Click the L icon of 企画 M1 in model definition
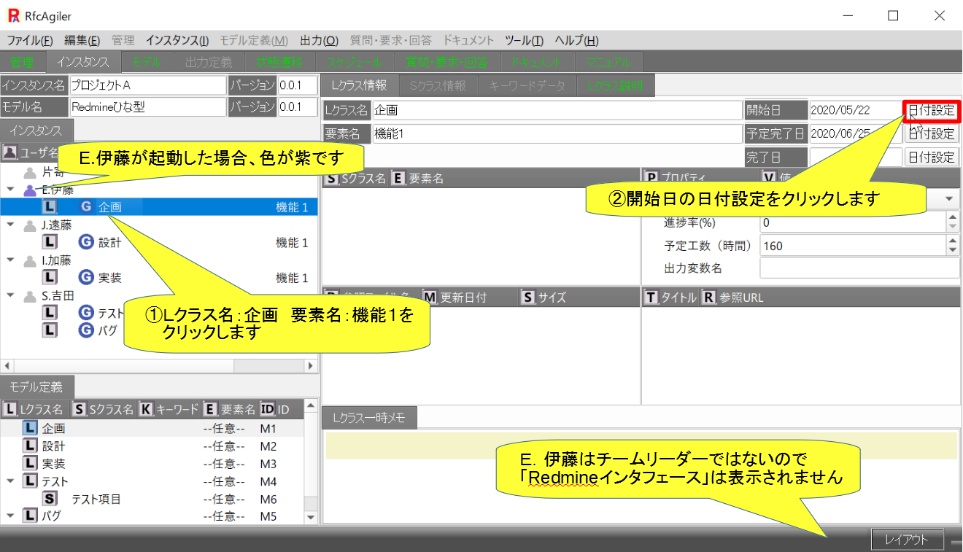Viewport: 963px width, 552px height. pyautogui.click(x=30, y=428)
